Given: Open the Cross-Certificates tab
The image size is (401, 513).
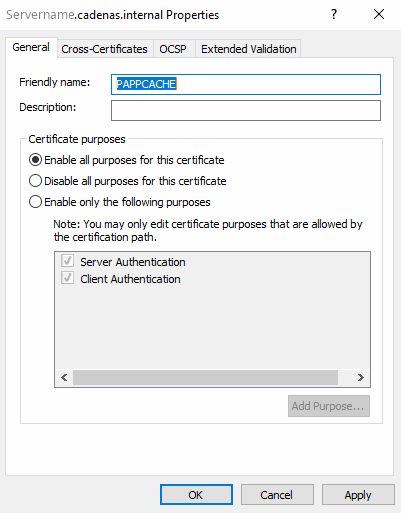Looking at the screenshot, I should pos(104,49).
